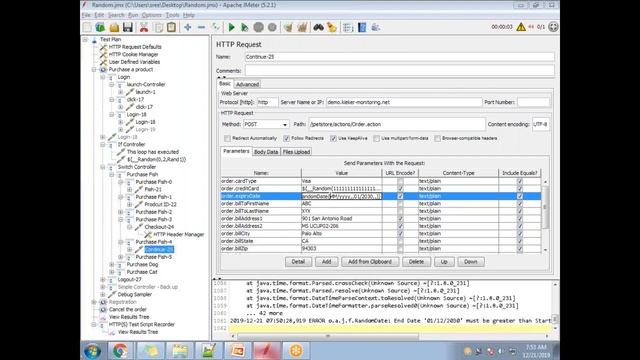Expand the Purchase Dog node
Viewport: 640px width, 360px height.
[x=112, y=264]
